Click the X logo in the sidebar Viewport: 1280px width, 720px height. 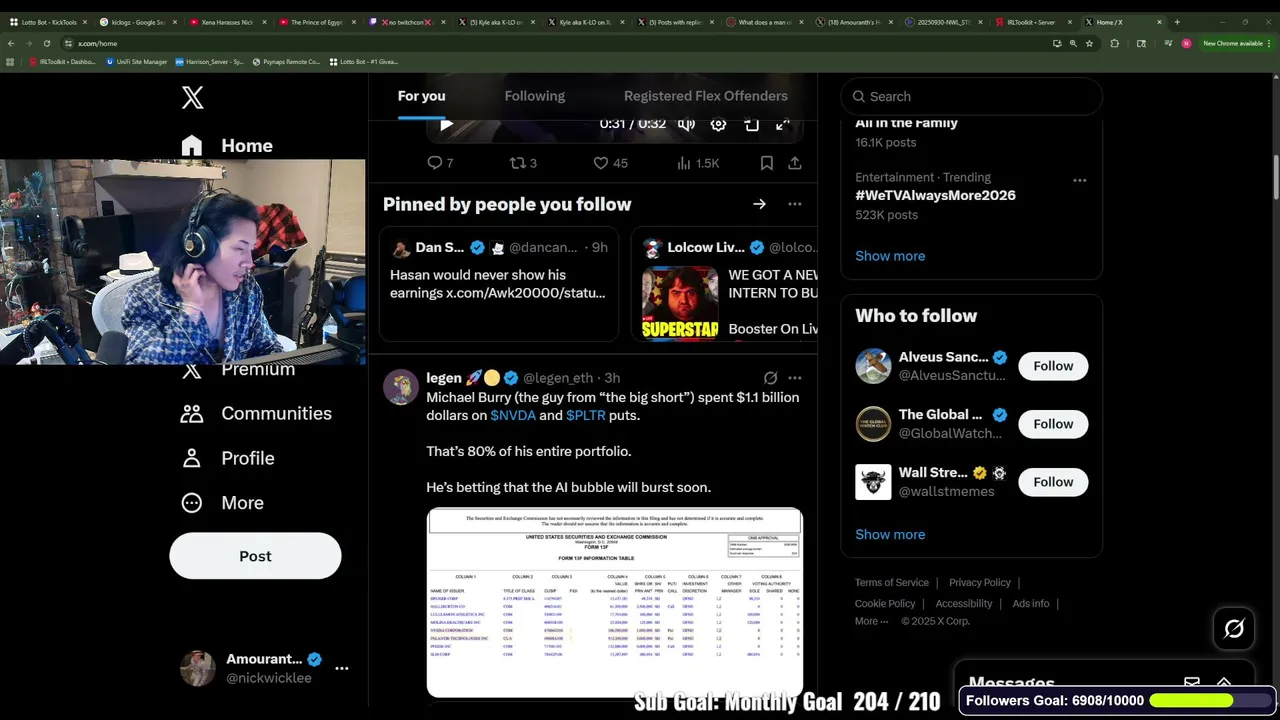point(193,97)
